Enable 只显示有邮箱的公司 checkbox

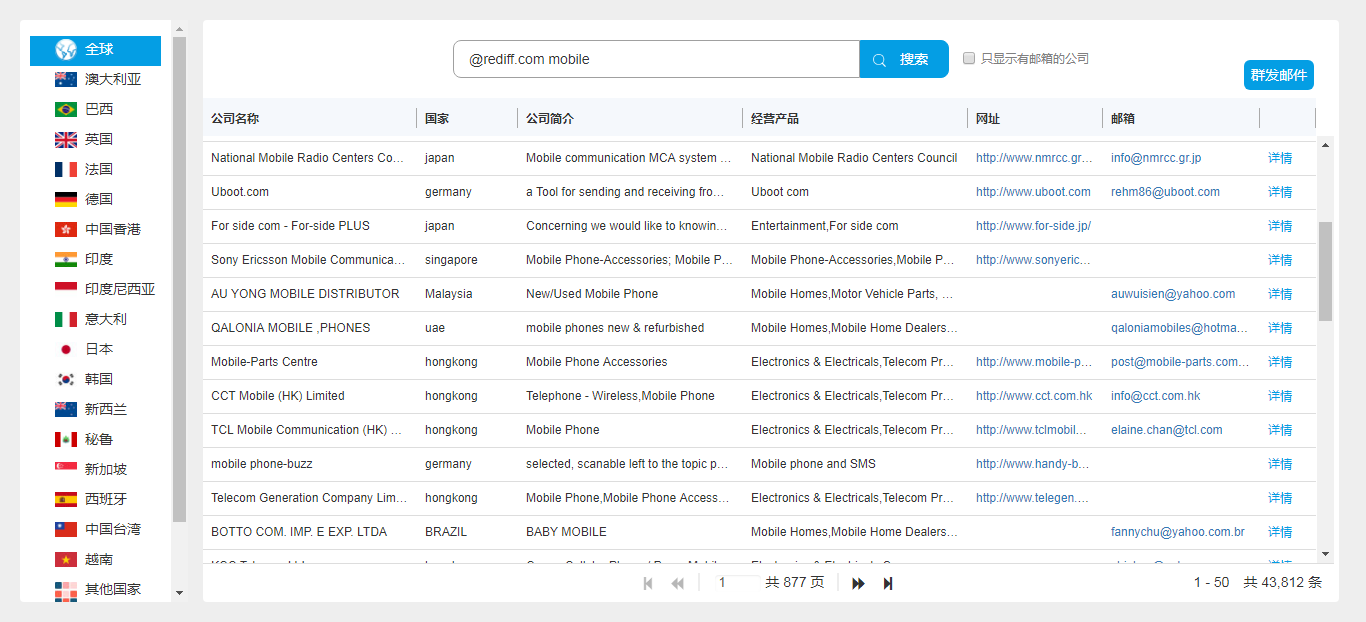[x=969, y=58]
